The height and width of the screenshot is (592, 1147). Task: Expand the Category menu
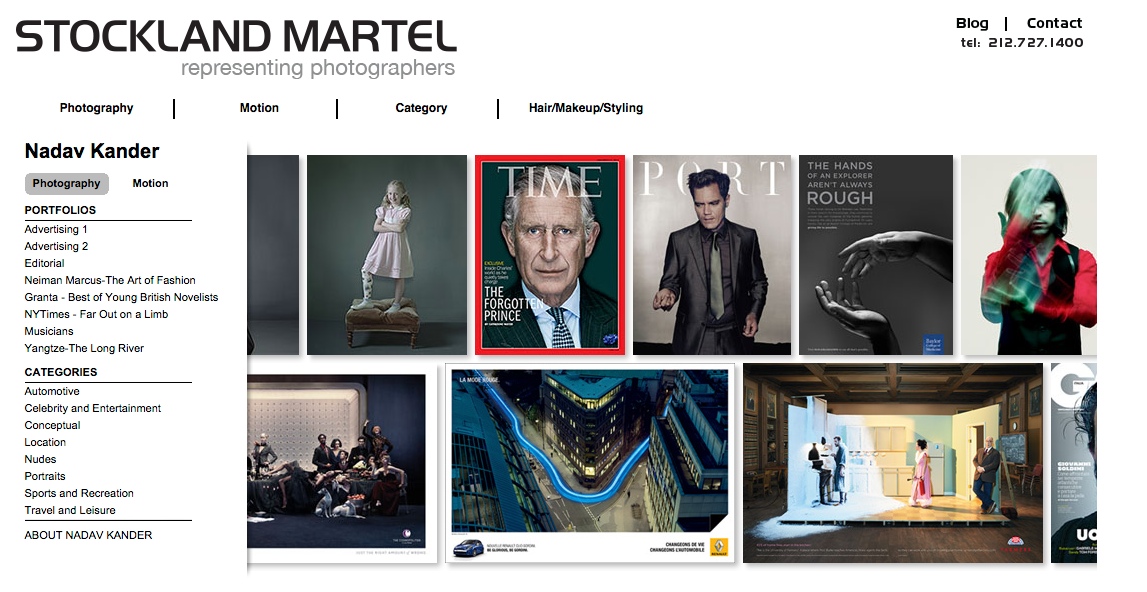pyautogui.click(x=421, y=108)
